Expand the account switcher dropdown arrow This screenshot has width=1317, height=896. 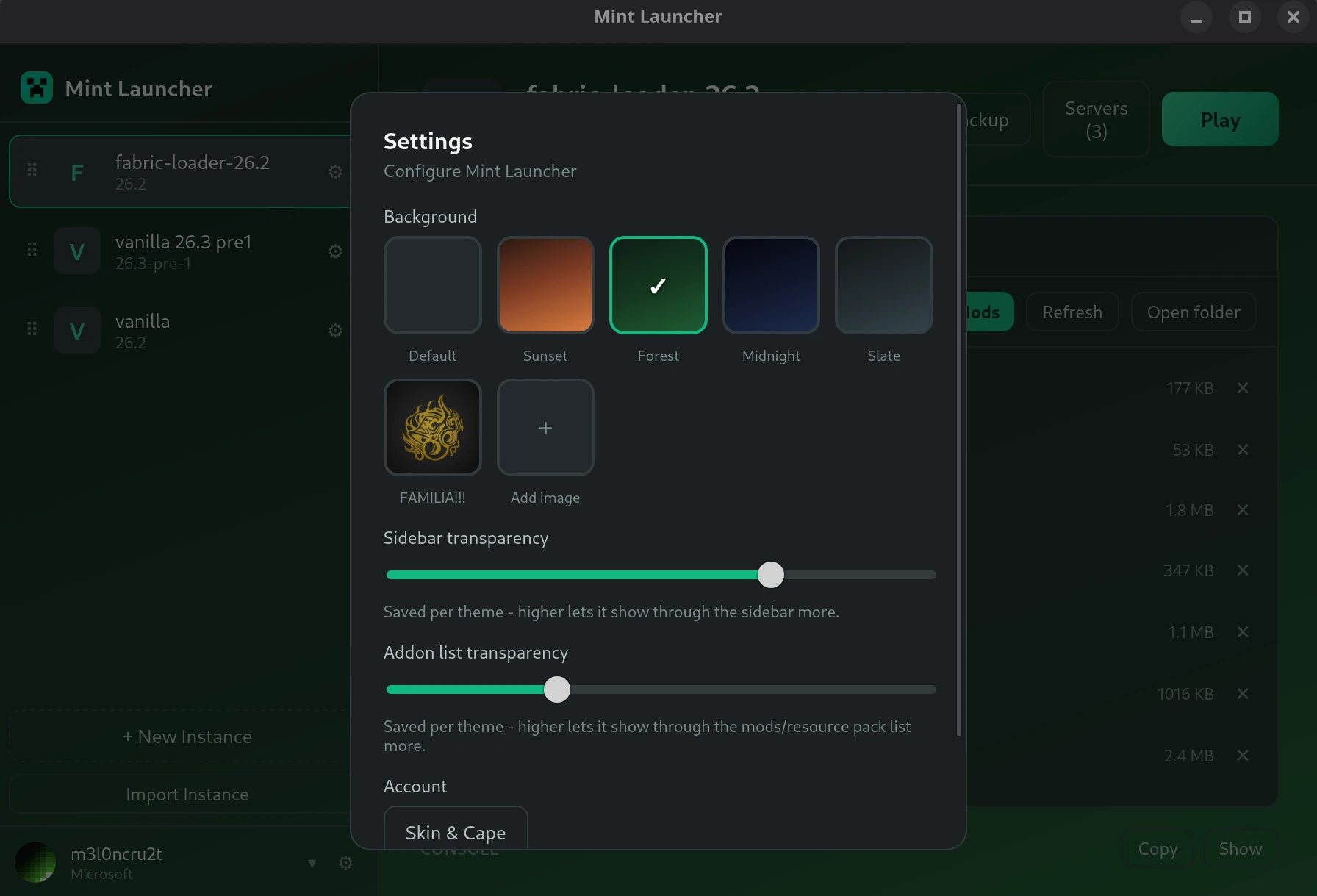pyautogui.click(x=312, y=863)
